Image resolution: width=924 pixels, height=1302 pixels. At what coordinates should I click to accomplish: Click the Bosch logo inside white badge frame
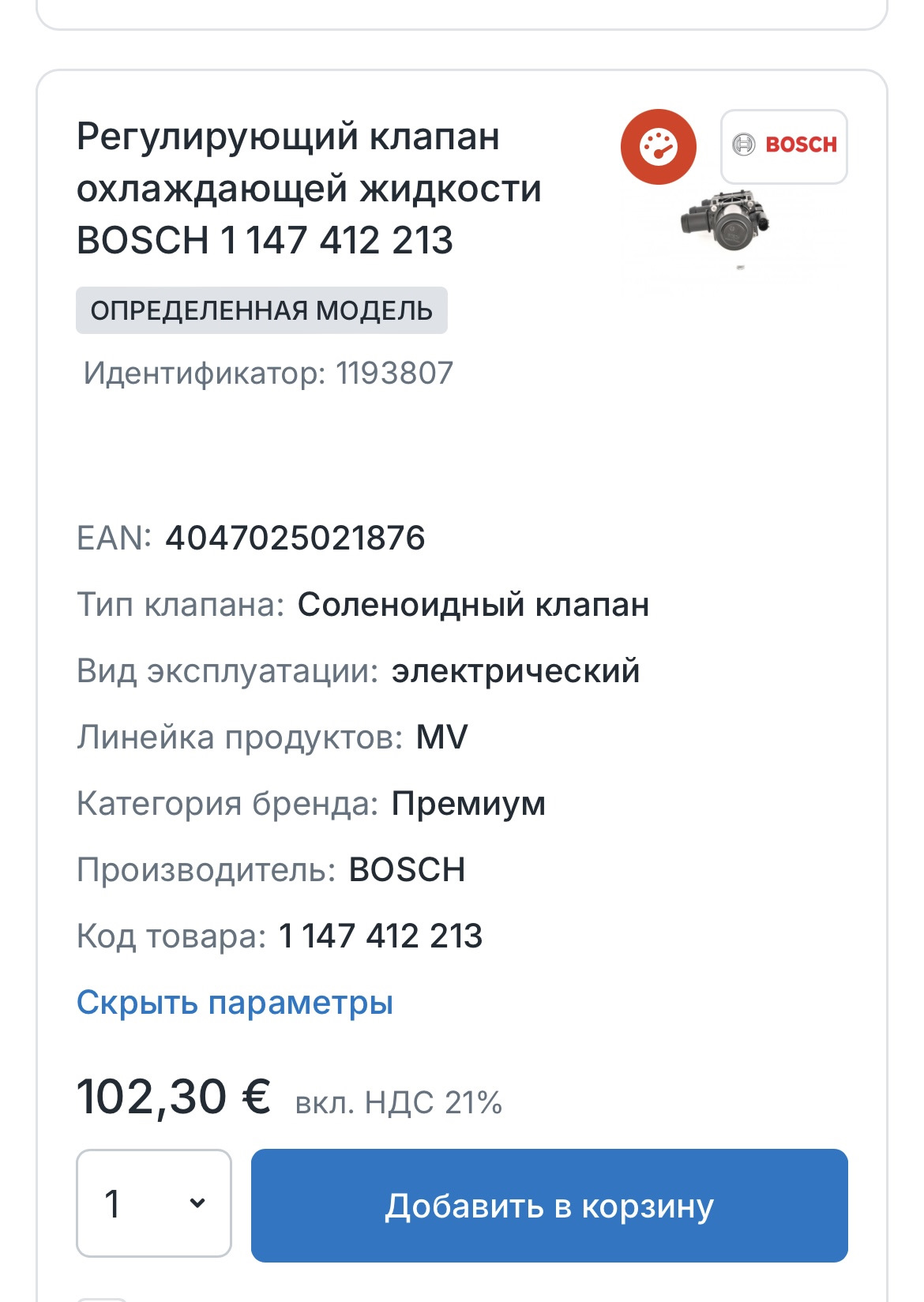tap(784, 145)
